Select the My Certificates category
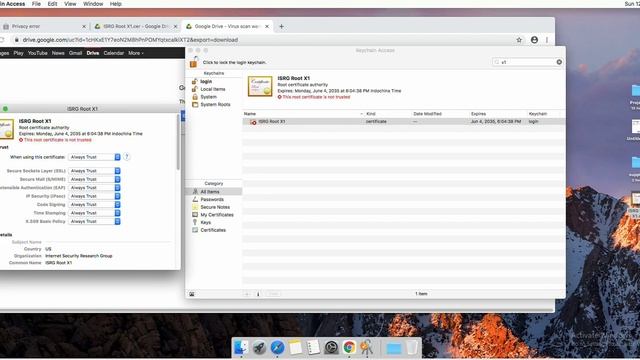640x360 pixels. pos(217,215)
